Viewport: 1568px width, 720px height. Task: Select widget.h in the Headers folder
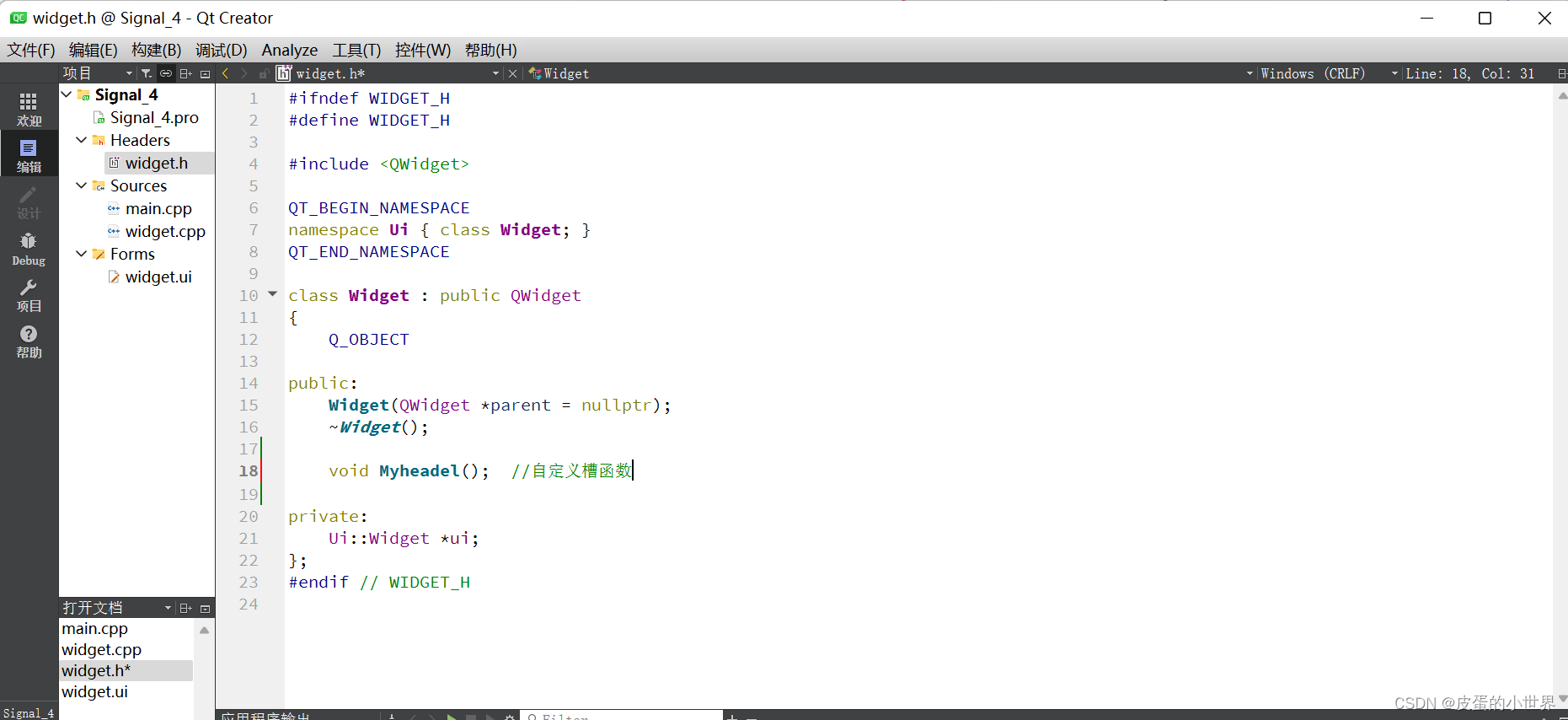[x=157, y=163]
